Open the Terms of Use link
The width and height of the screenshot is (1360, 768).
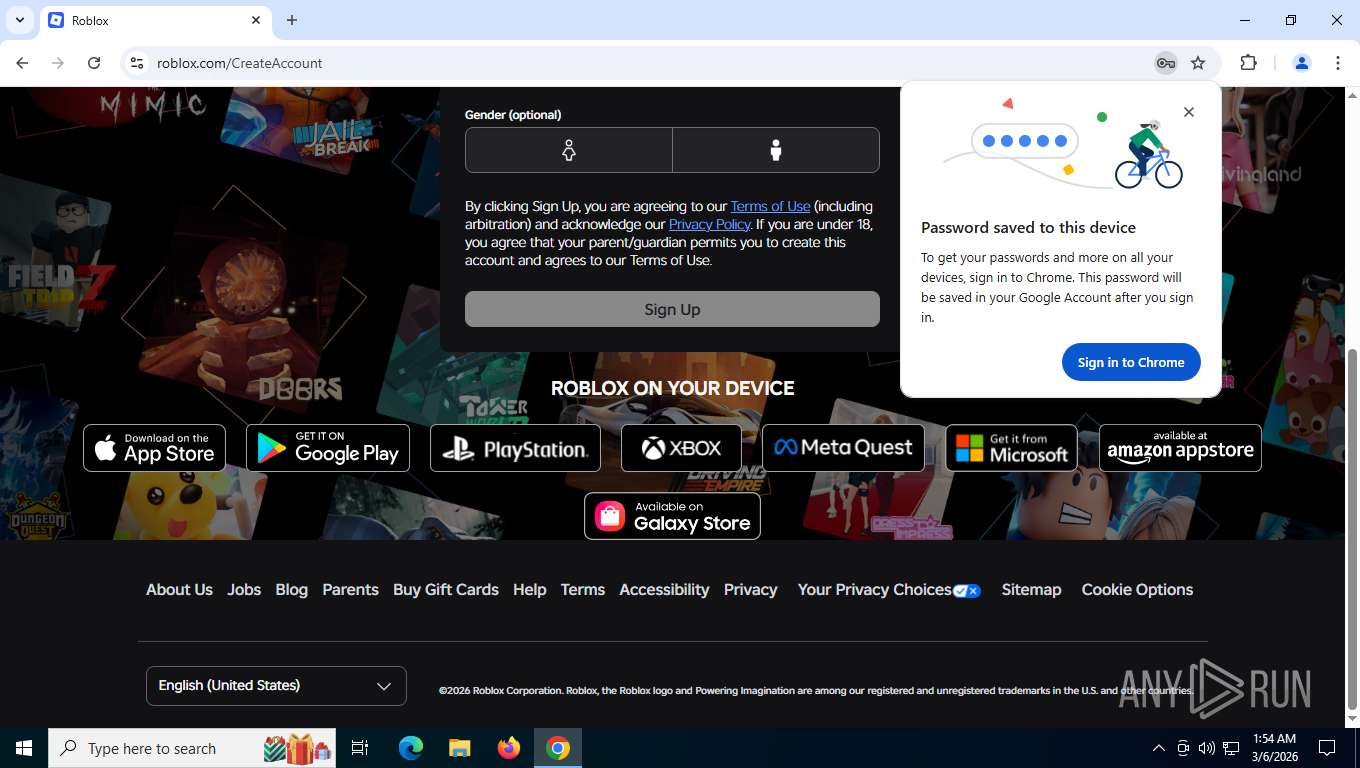770,206
